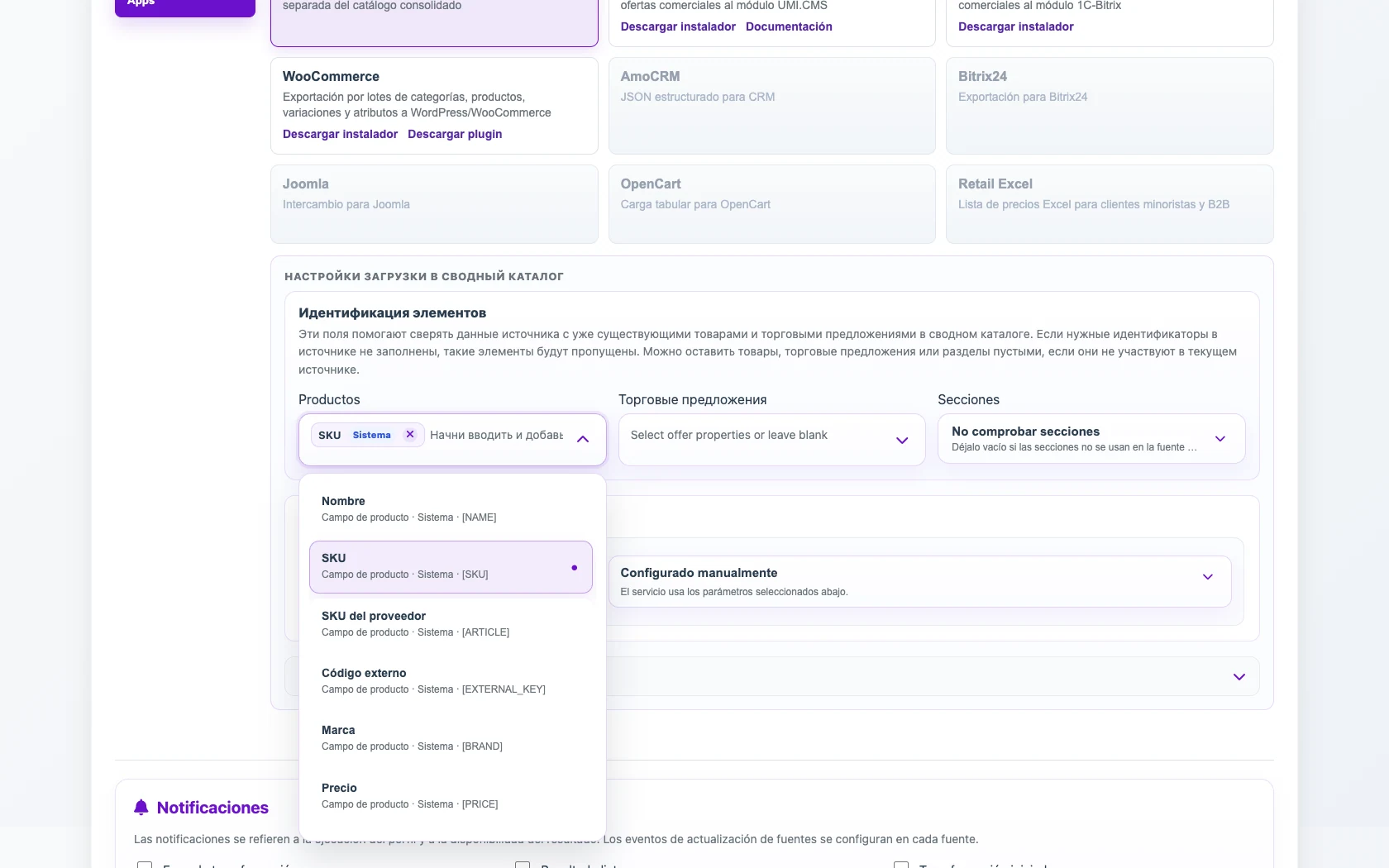Download the 1C-Bitrix installer
This screenshot has height=868, width=1389.
(1015, 26)
